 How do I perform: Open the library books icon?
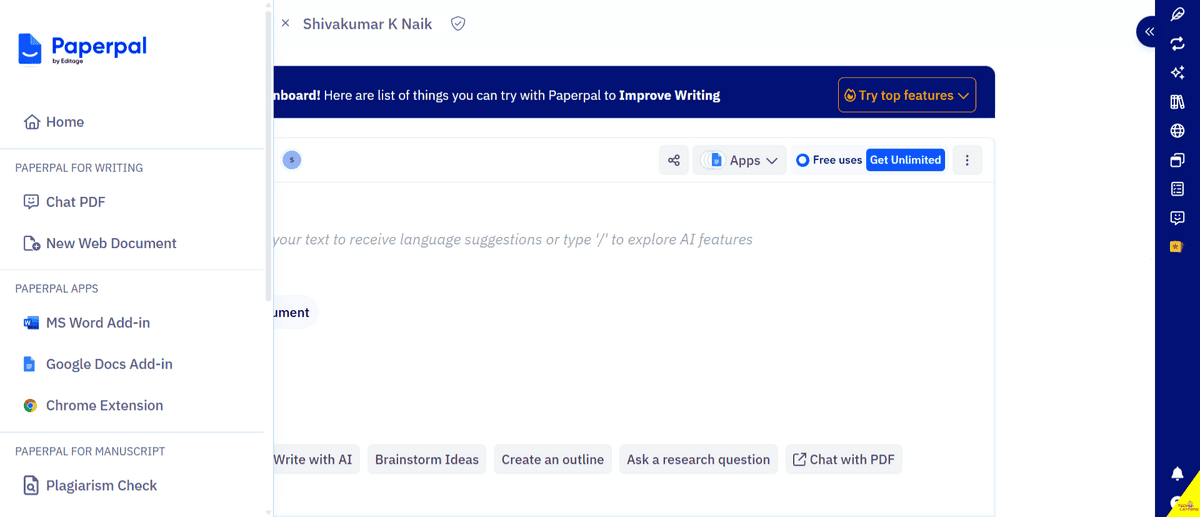(1177, 102)
